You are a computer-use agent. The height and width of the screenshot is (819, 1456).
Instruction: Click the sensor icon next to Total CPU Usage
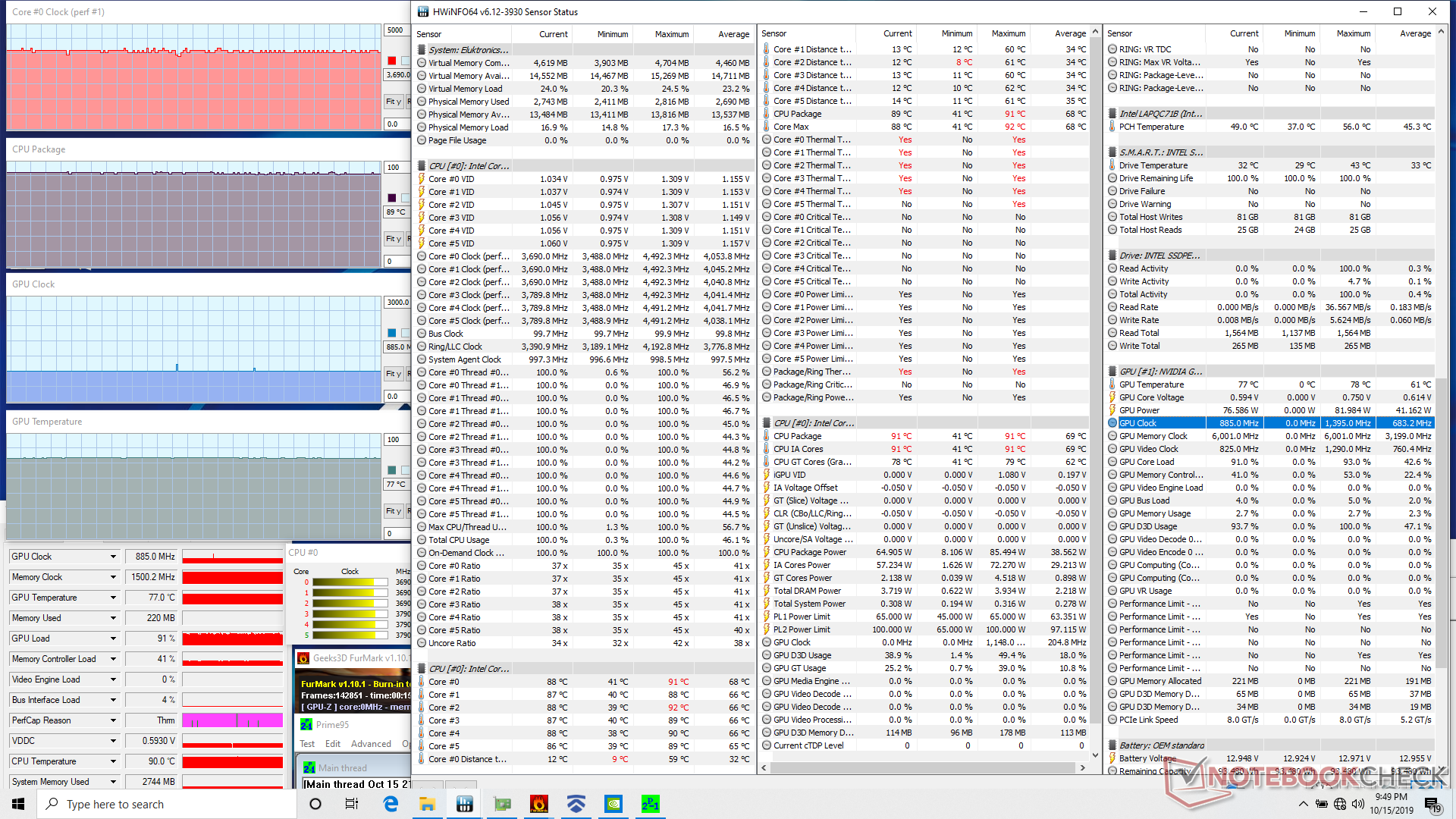coord(422,540)
